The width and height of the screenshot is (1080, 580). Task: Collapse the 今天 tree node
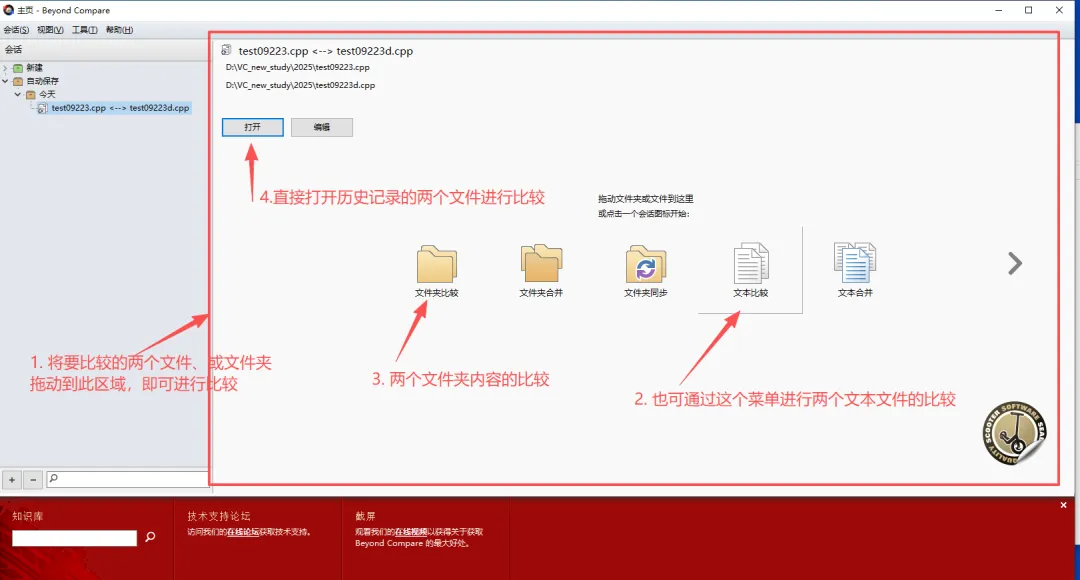pyautogui.click(x=18, y=94)
